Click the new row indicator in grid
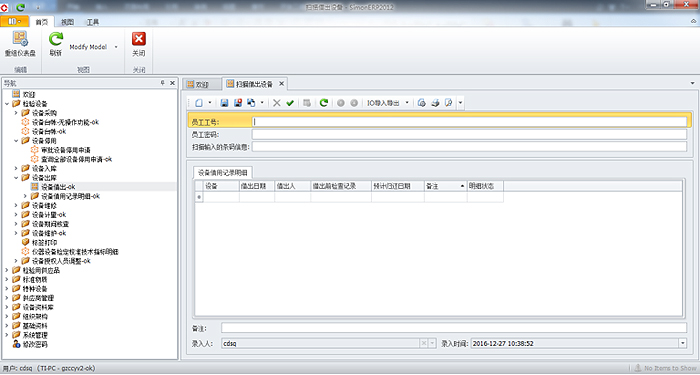Viewport: 700px width, 375px height. (199, 197)
